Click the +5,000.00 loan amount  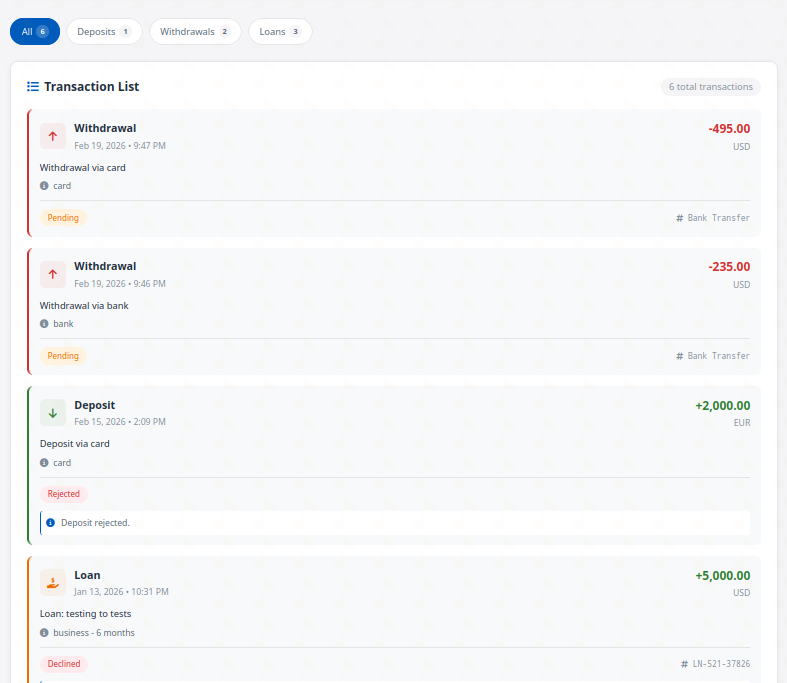[723, 576]
